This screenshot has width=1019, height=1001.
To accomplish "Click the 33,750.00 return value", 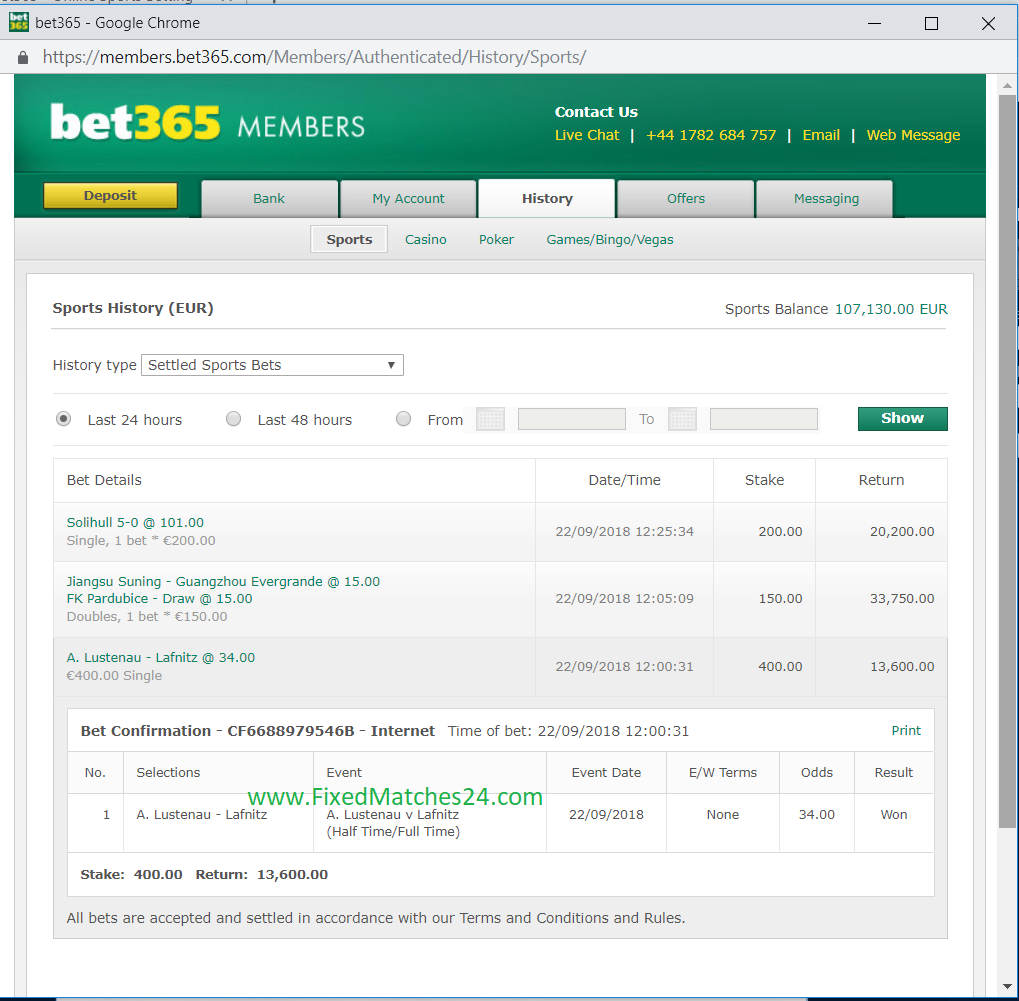I will point(902,599).
